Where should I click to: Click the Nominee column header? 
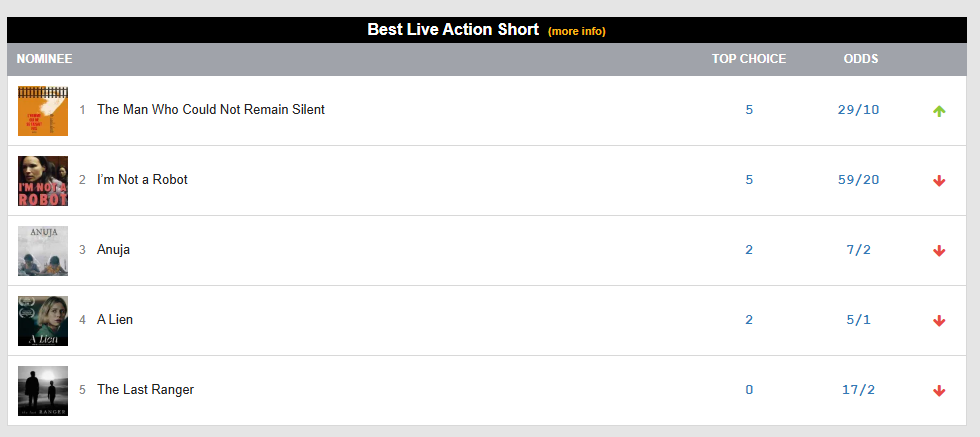coord(44,59)
